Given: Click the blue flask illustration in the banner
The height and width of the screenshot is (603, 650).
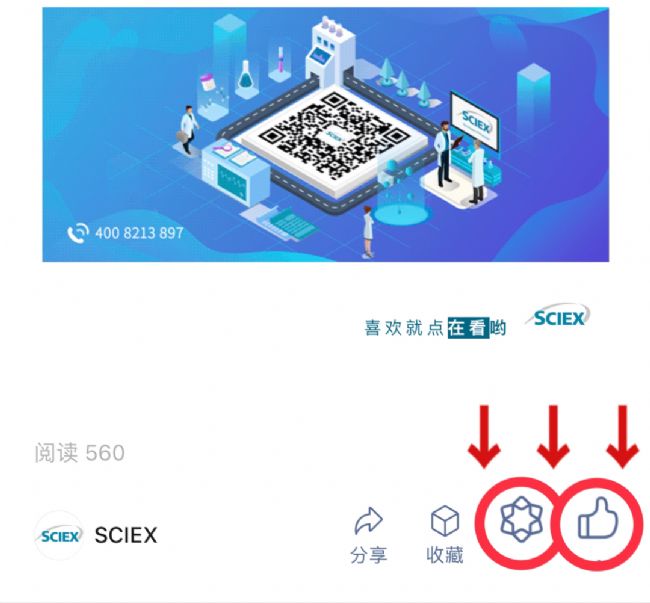Looking at the screenshot, I should (x=245, y=75).
